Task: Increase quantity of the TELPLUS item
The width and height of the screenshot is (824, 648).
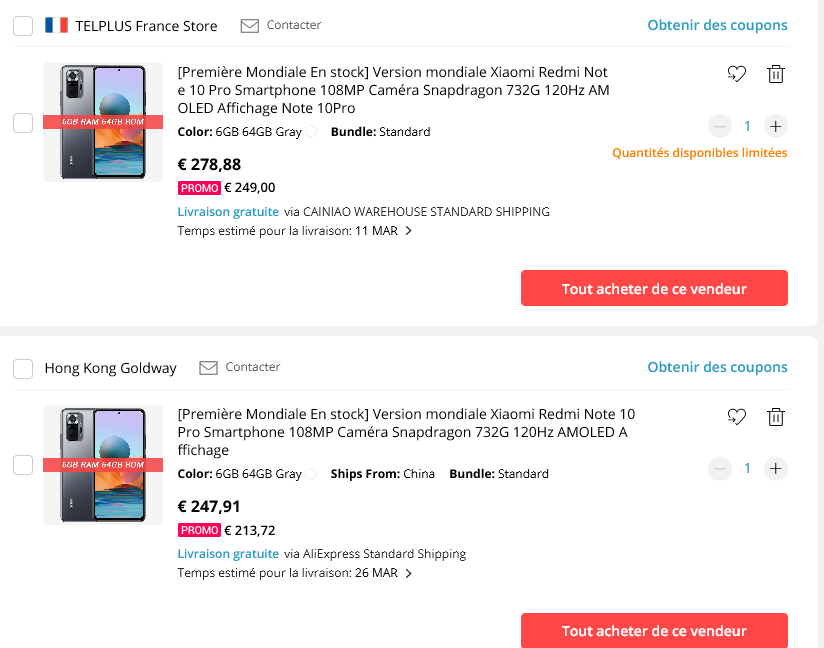Action: (x=776, y=126)
